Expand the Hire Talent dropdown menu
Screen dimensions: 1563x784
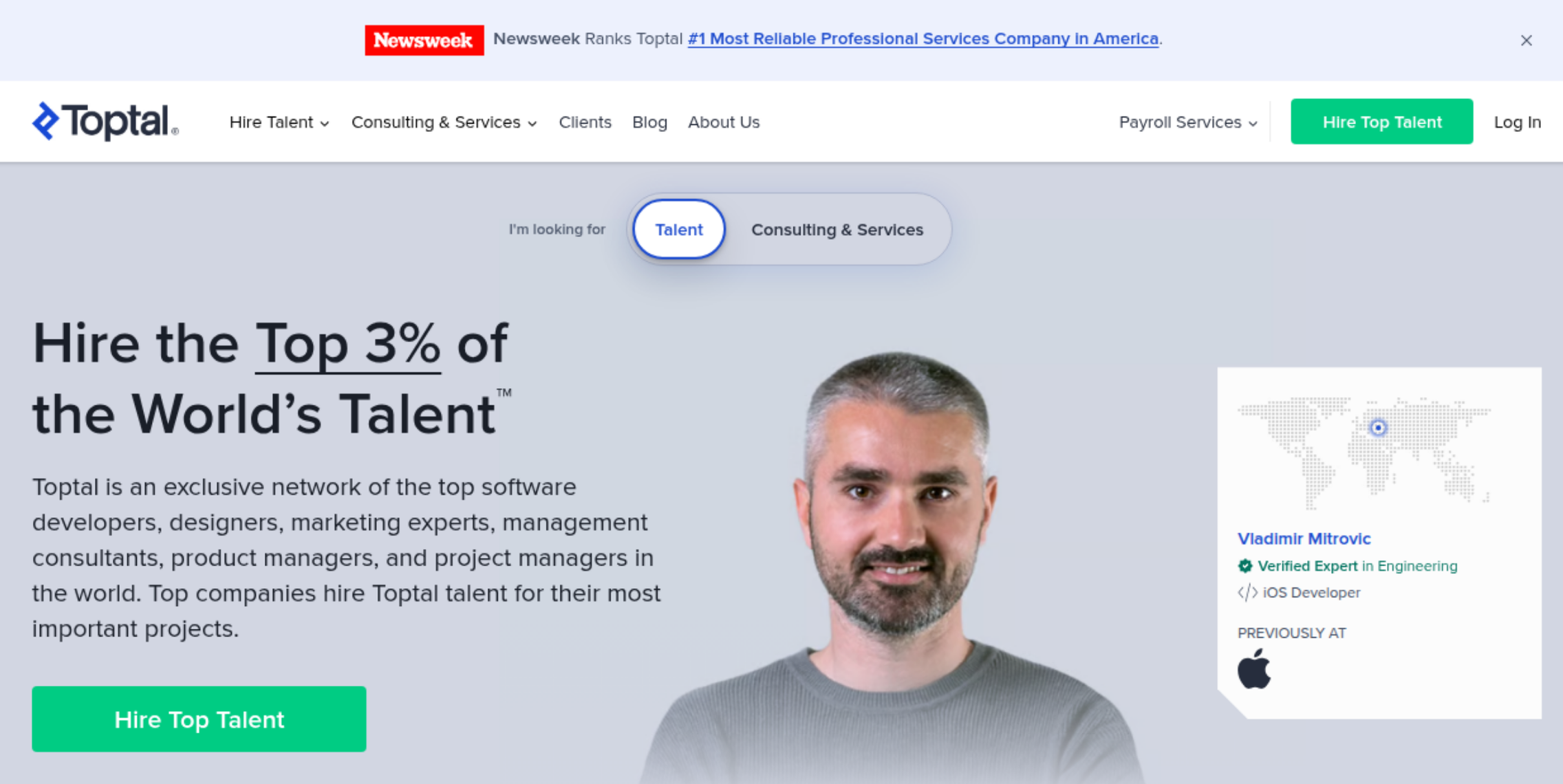coord(279,122)
